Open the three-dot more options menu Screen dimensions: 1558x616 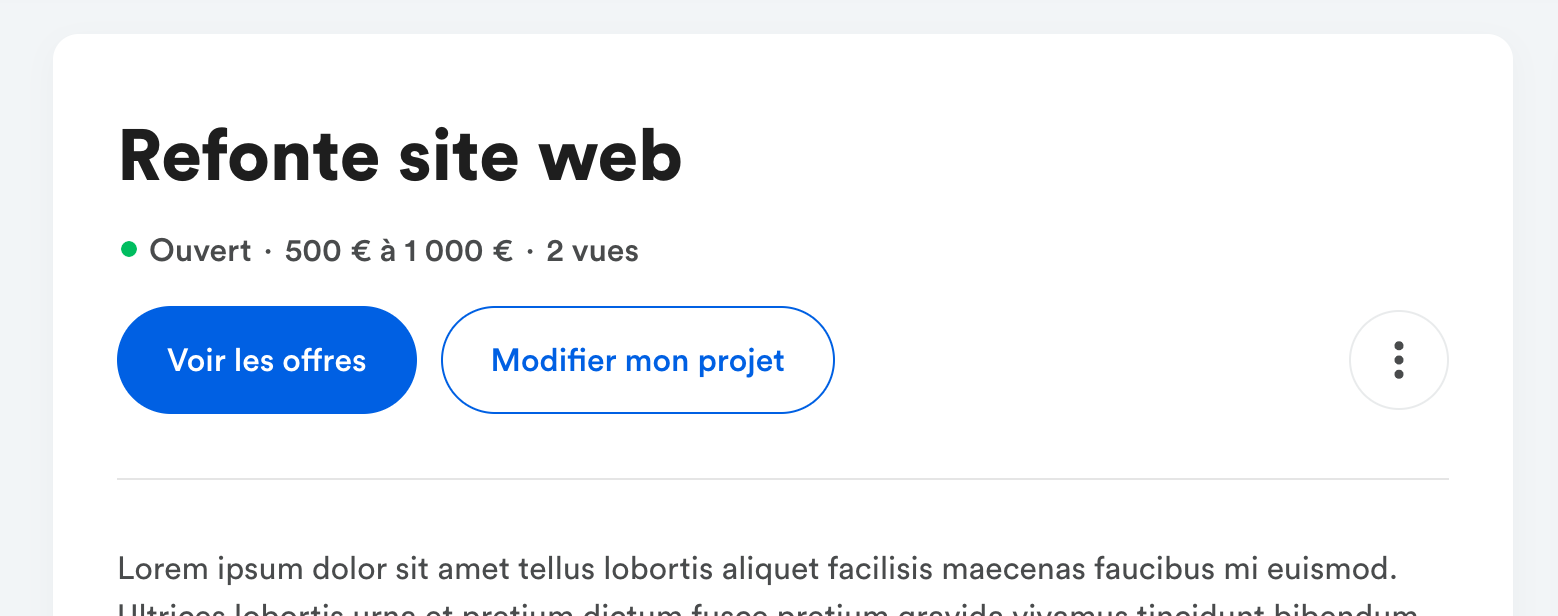tap(1398, 360)
